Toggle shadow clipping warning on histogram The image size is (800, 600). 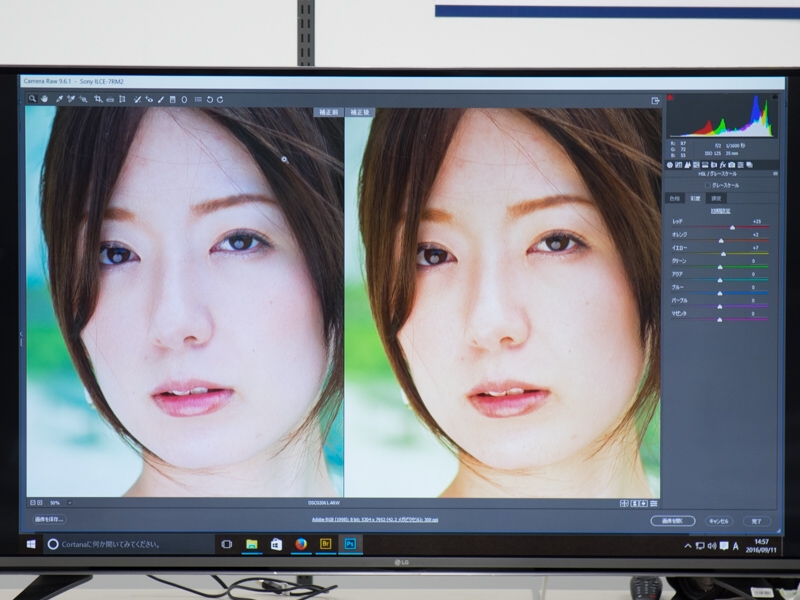670,97
